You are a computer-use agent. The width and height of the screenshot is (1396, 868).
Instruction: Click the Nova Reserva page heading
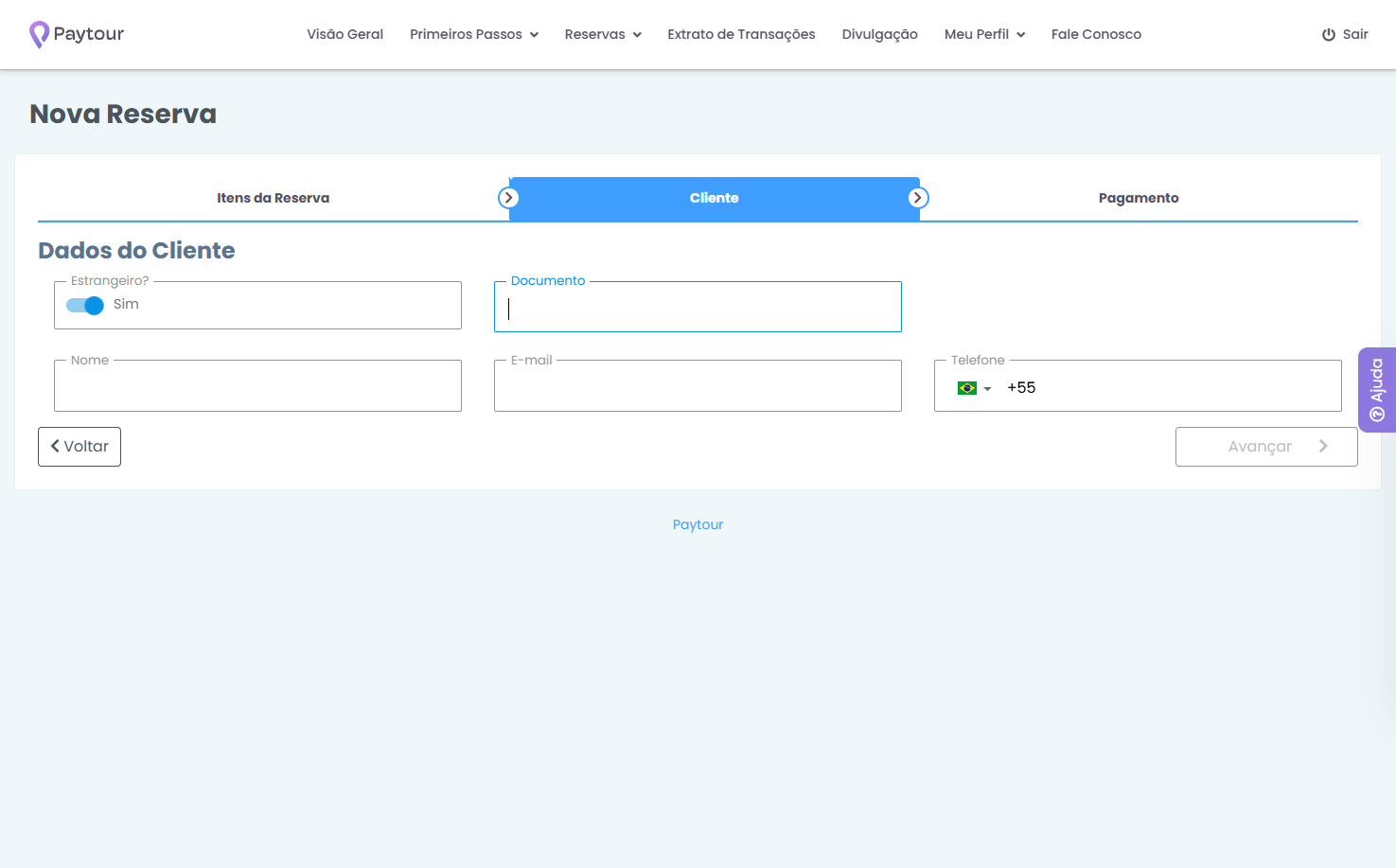(x=123, y=114)
